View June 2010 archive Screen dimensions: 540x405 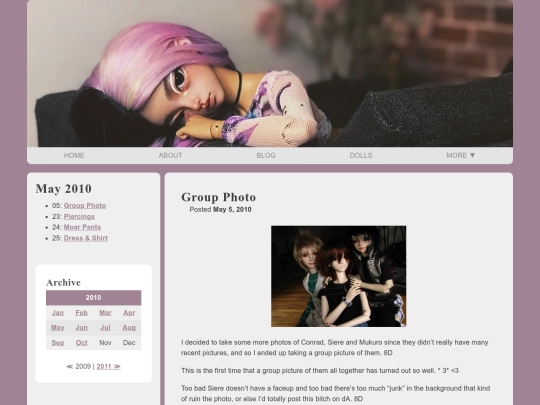(x=82, y=328)
